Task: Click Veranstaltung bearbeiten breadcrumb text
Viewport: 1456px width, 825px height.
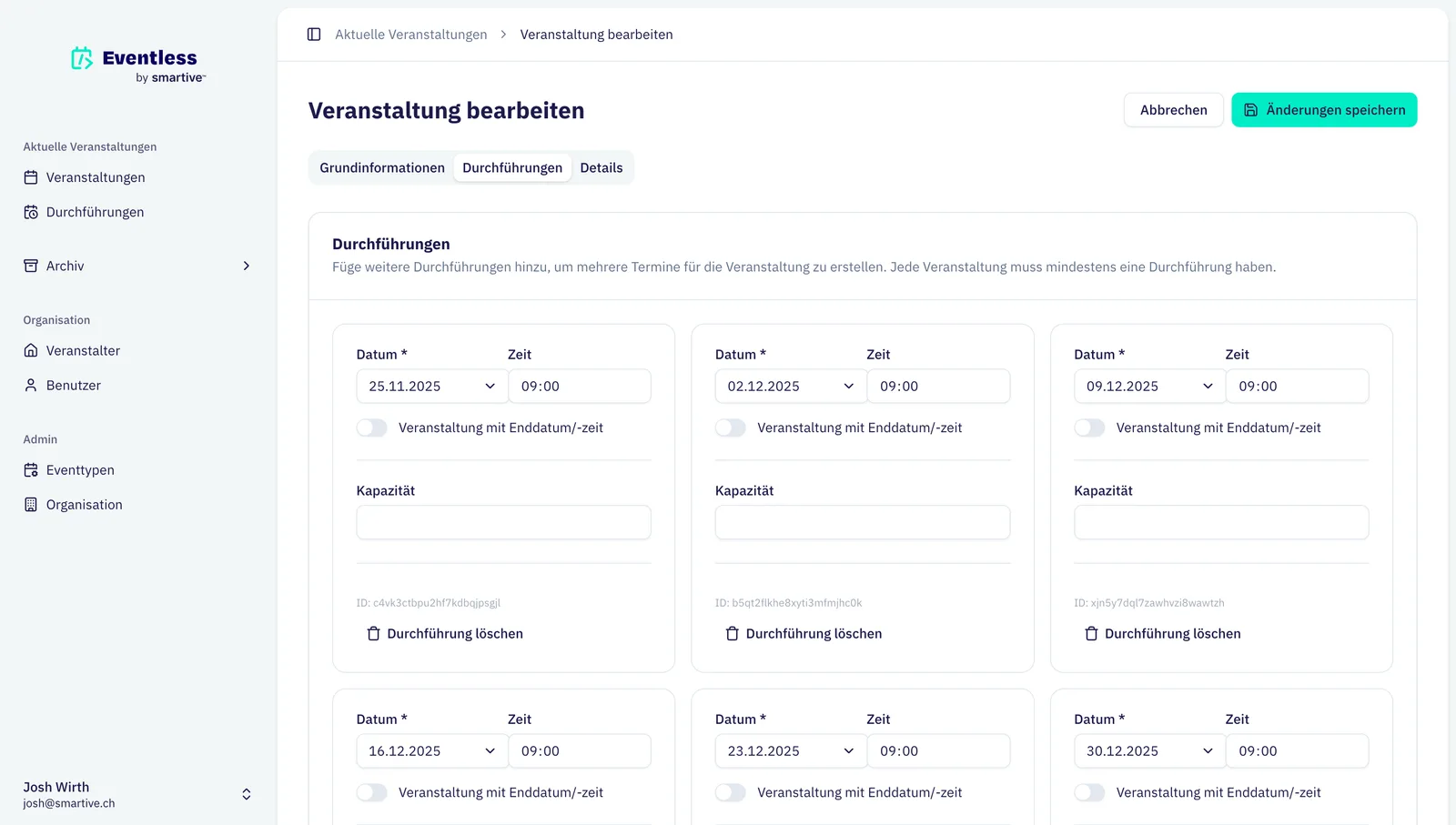Action: 597,35
